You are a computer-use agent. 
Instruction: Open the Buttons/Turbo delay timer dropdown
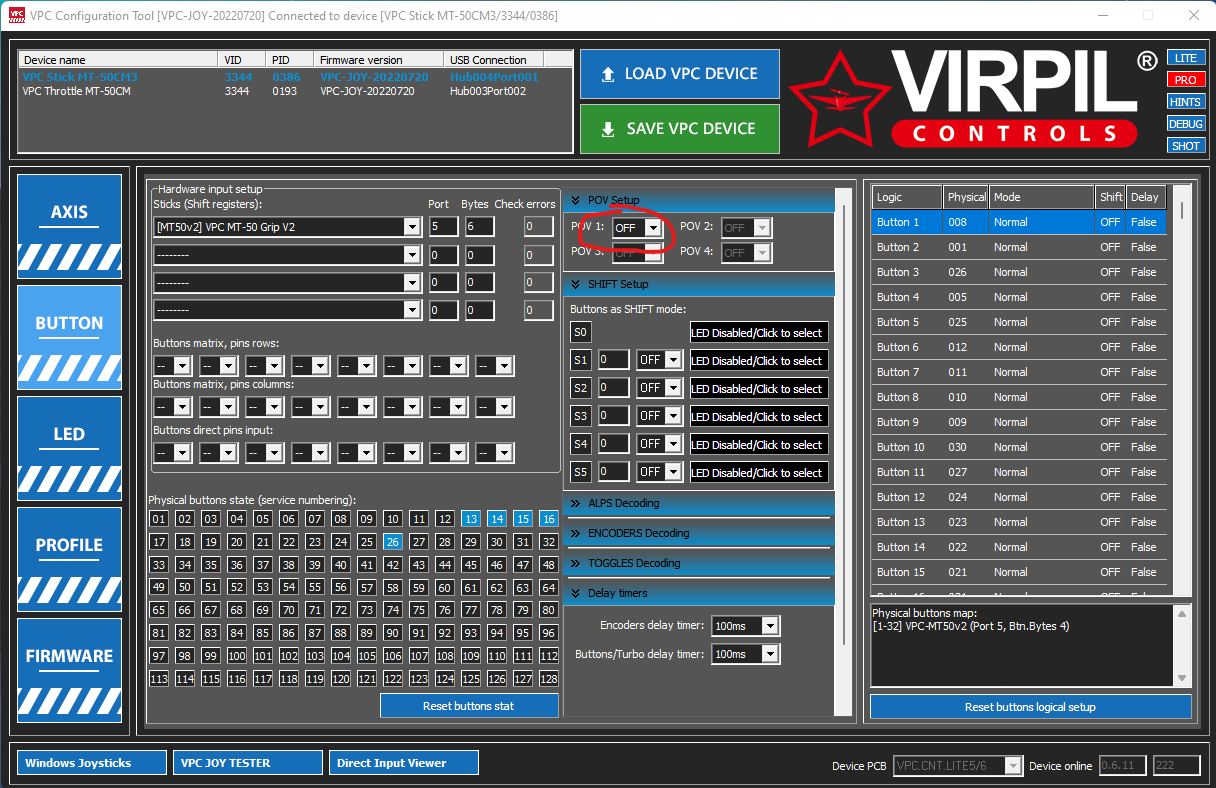click(x=769, y=654)
